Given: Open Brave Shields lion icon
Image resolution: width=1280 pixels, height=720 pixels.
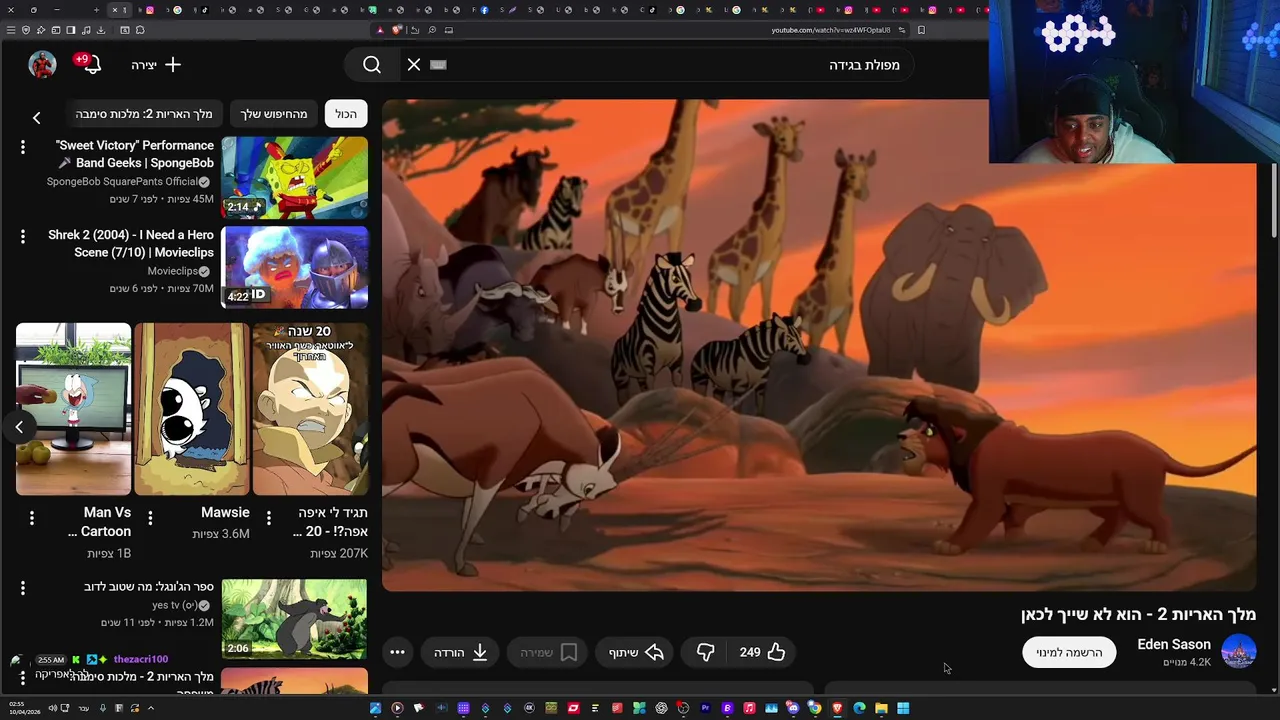Looking at the screenshot, I should click(x=397, y=30).
